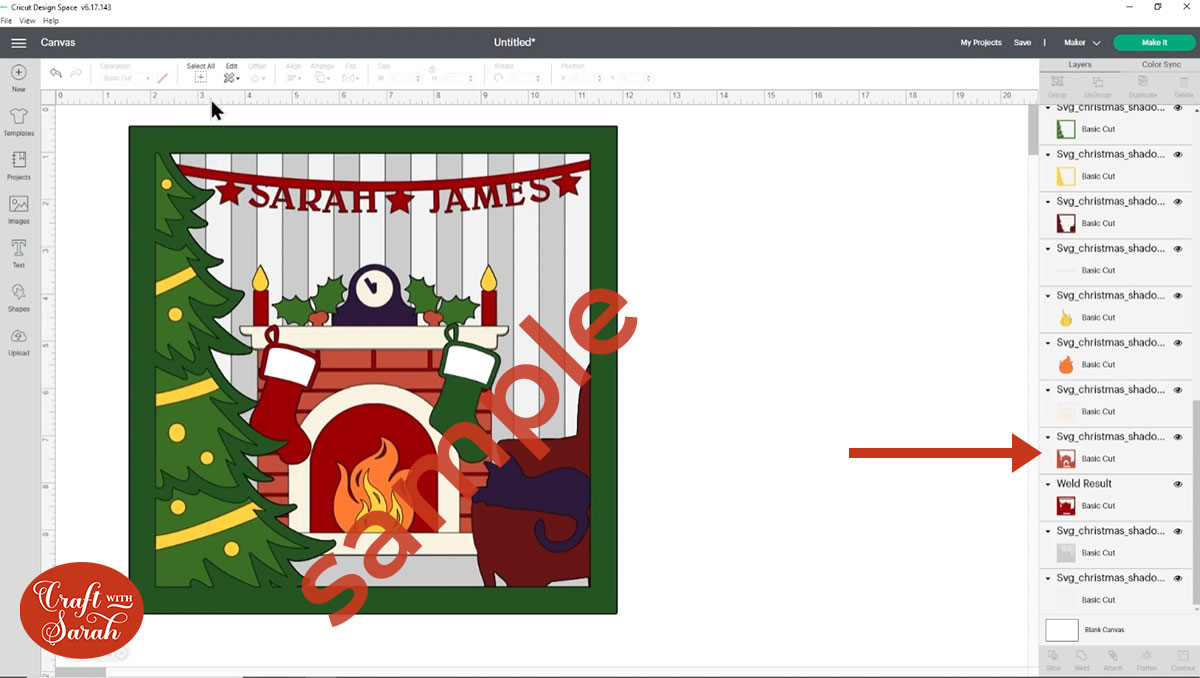Select the Weld Result layer thumbnail

[1066, 506]
